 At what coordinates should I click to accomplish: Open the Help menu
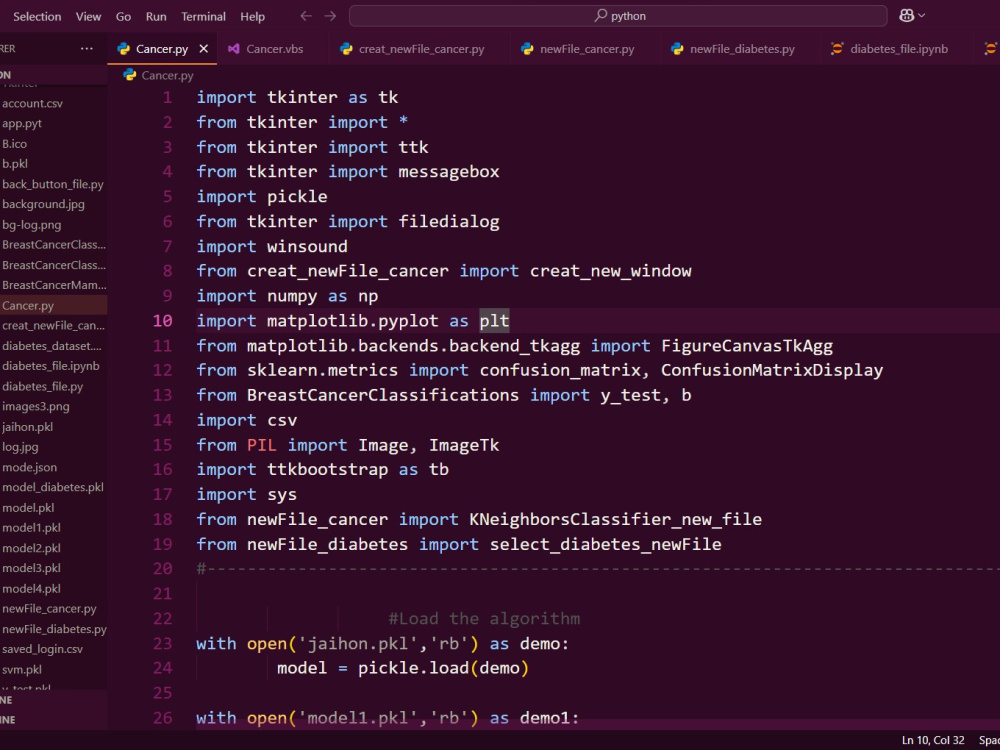click(x=252, y=17)
